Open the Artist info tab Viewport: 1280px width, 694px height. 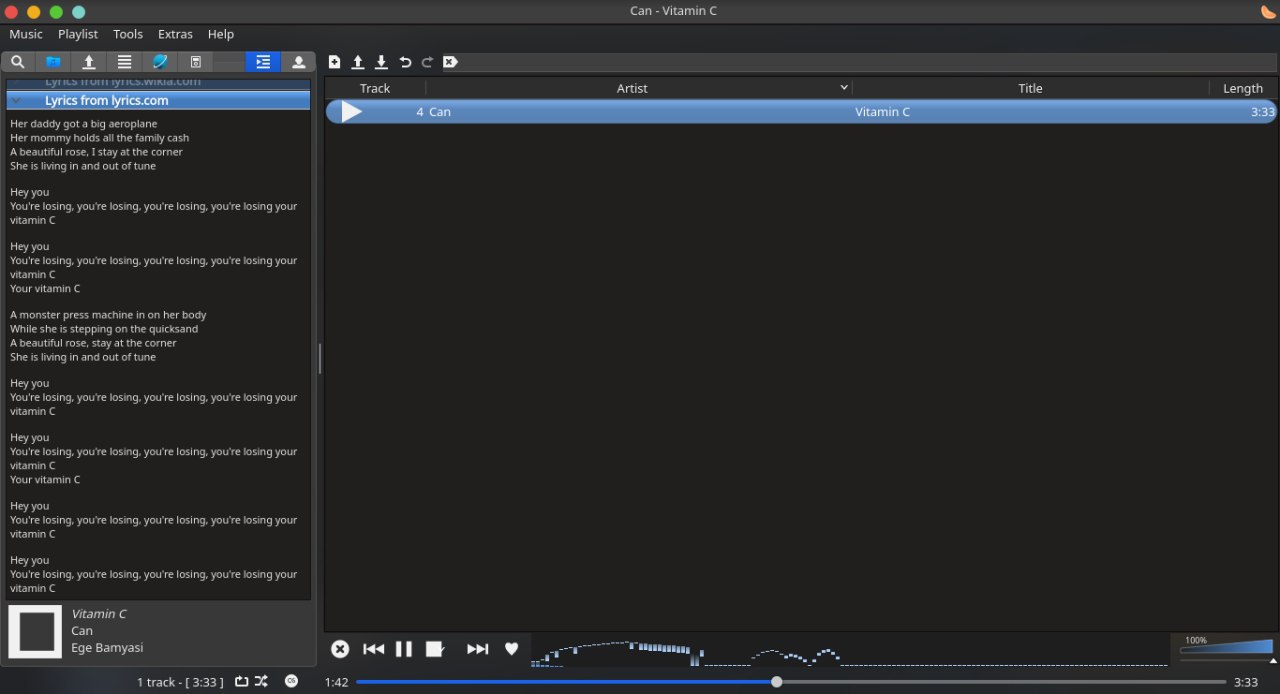(298, 62)
